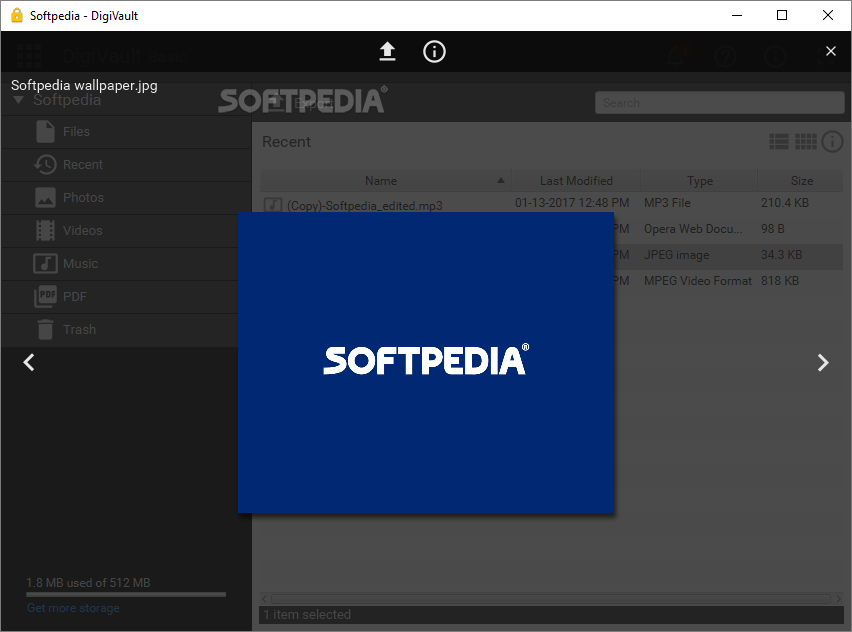Open the Photos section in sidebar

pyautogui.click(x=126, y=198)
